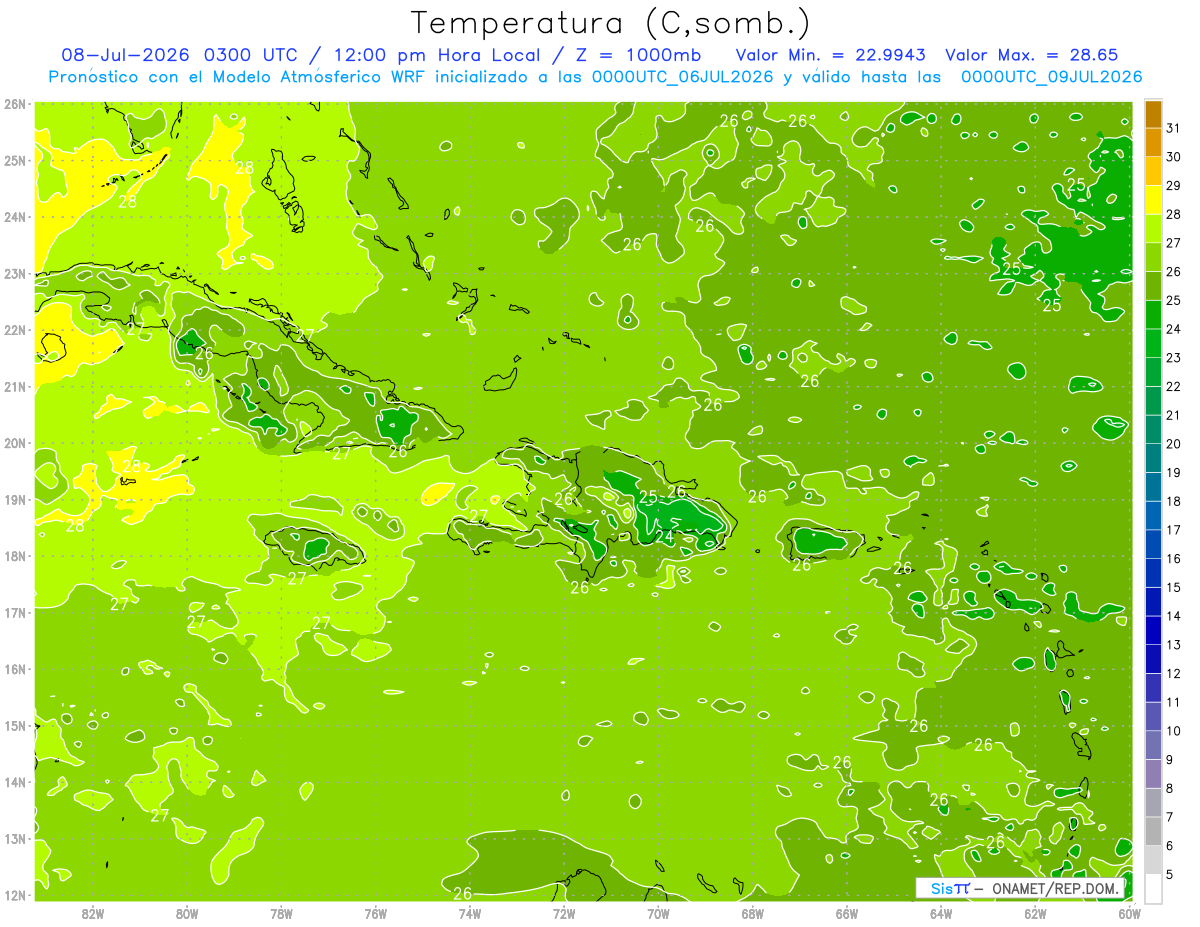Screen dimensions: 1200x927
Task: Click the 64W longitude axis label
Action: tap(941, 913)
